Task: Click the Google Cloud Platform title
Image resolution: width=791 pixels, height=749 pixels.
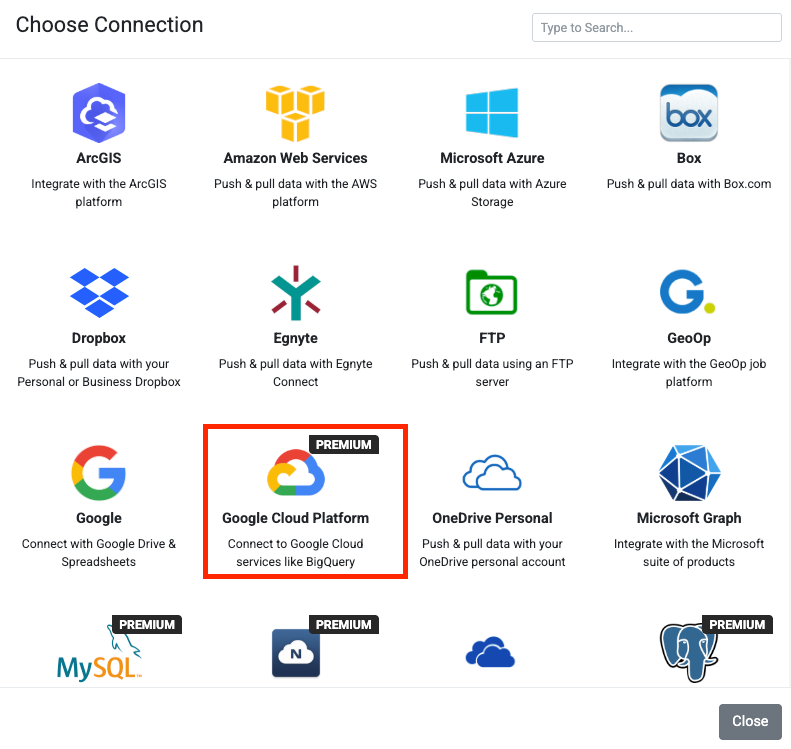Action: (296, 518)
